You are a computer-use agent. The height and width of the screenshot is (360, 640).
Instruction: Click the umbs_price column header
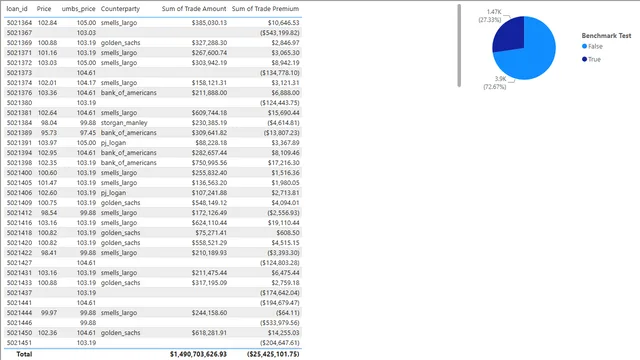click(78, 9)
